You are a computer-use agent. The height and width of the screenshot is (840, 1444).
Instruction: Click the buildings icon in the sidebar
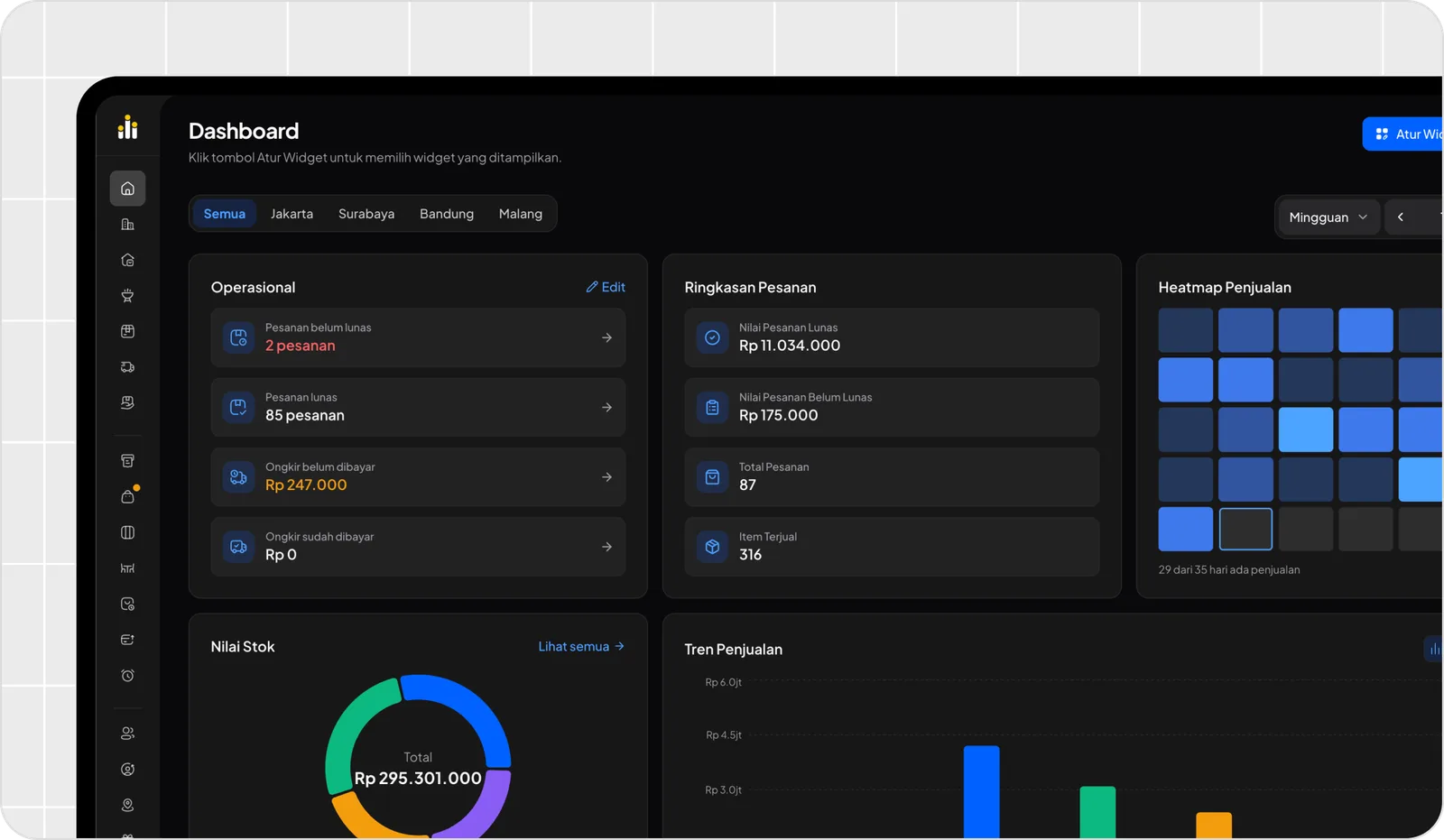[127, 225]
